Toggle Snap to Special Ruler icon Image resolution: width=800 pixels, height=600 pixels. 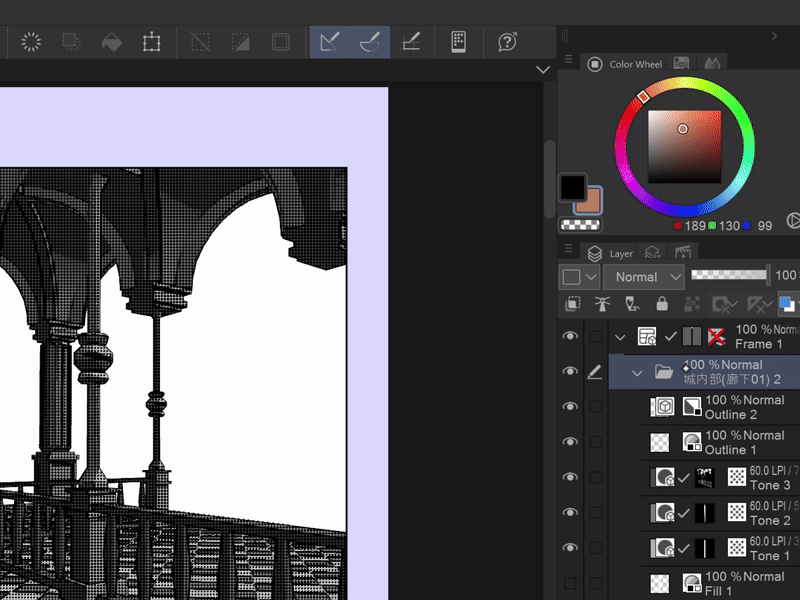coord(369,42)
